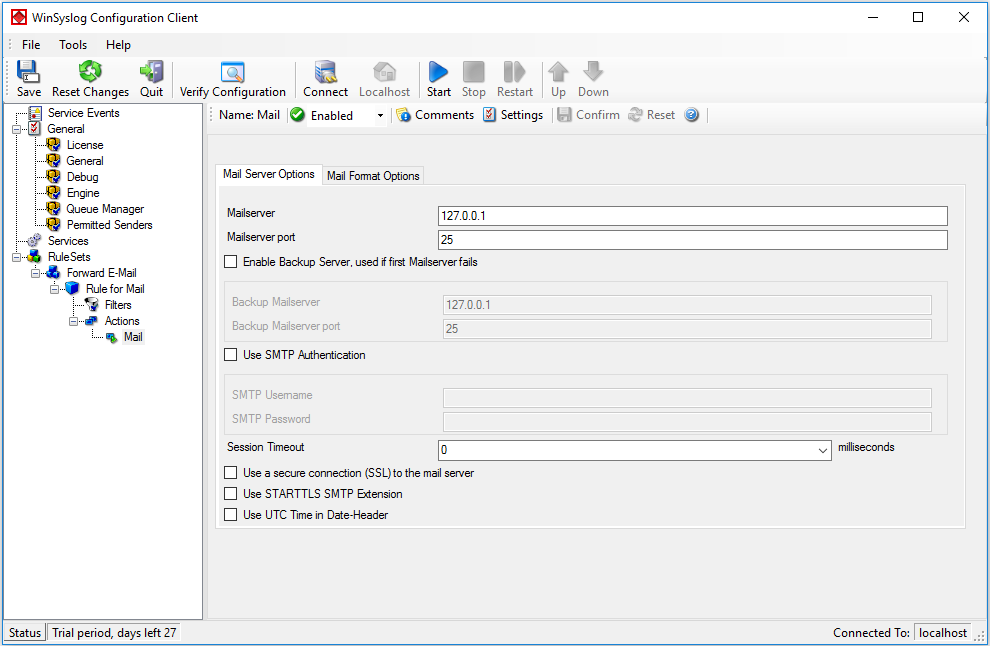This screenshot has width=990, height=646.
Task: Toggle Use SMTP Authentication checkbox
Action: click(231, 355)
